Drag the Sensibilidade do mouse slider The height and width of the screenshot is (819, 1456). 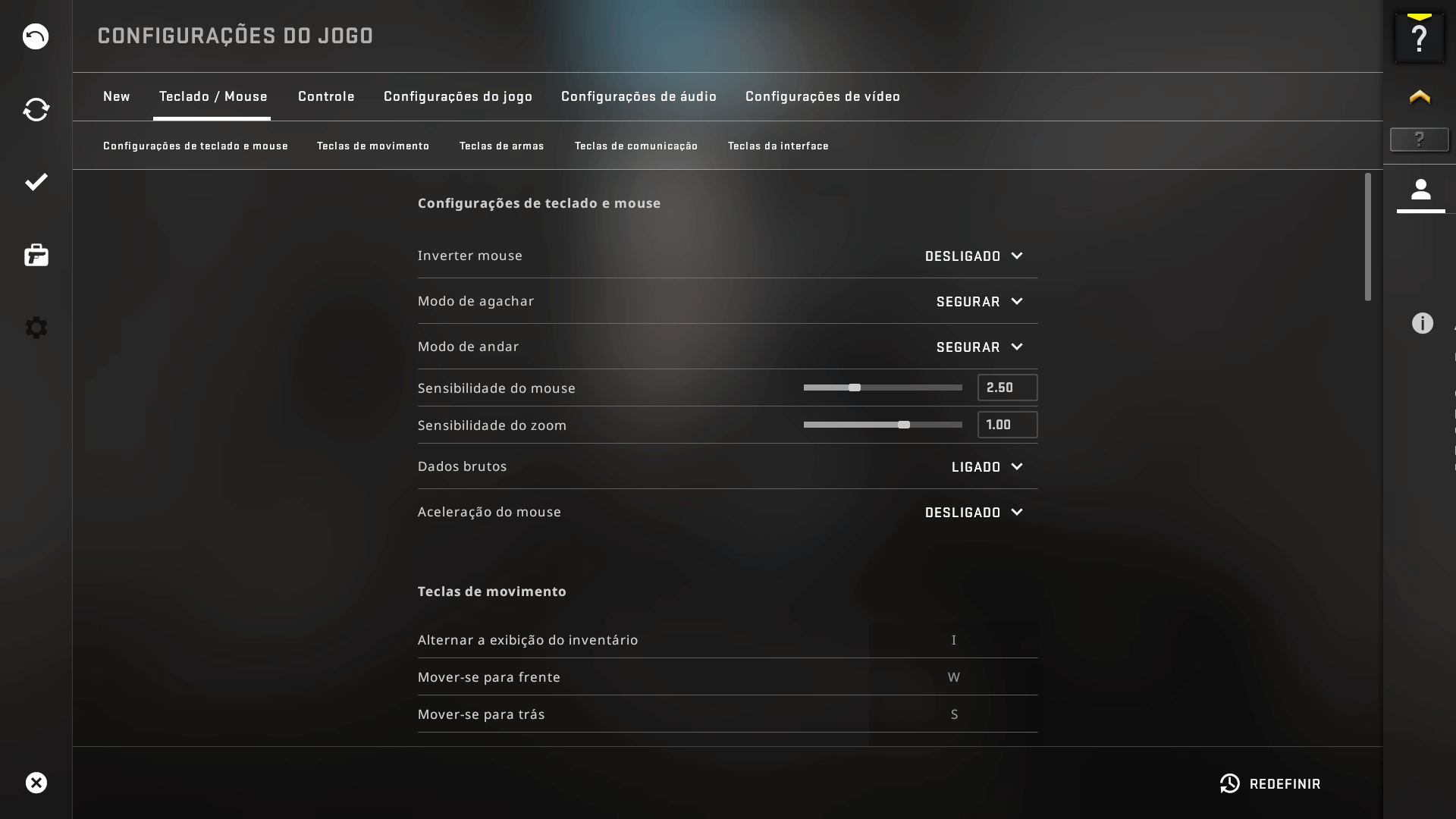855,387
